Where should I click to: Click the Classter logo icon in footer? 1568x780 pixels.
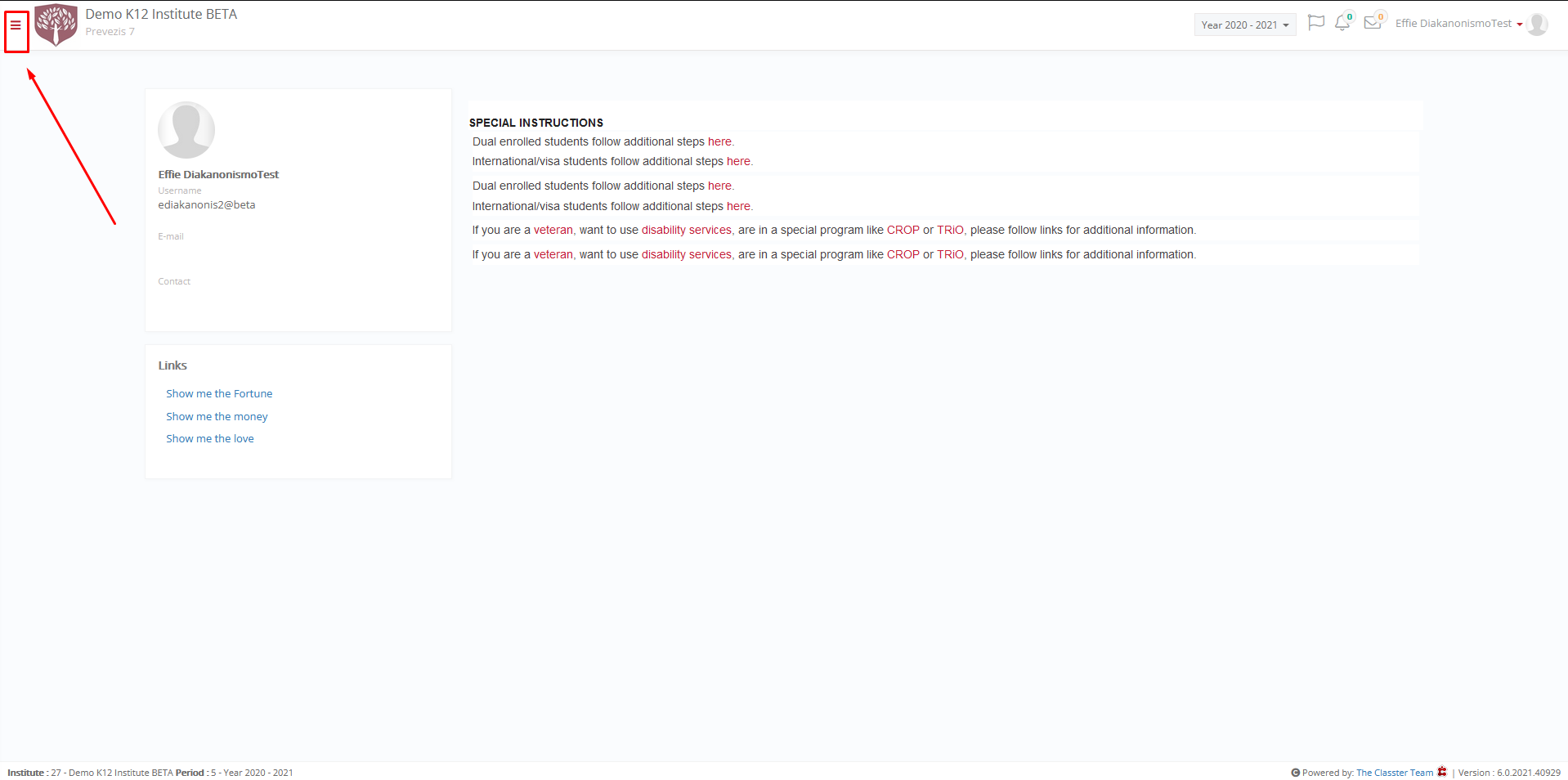(1442, 772)
